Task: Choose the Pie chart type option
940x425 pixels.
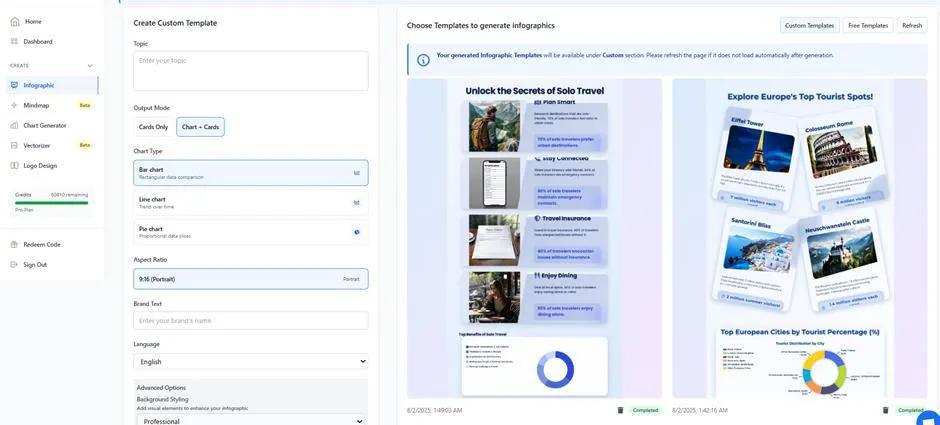Action: click(x=250, y=232)
